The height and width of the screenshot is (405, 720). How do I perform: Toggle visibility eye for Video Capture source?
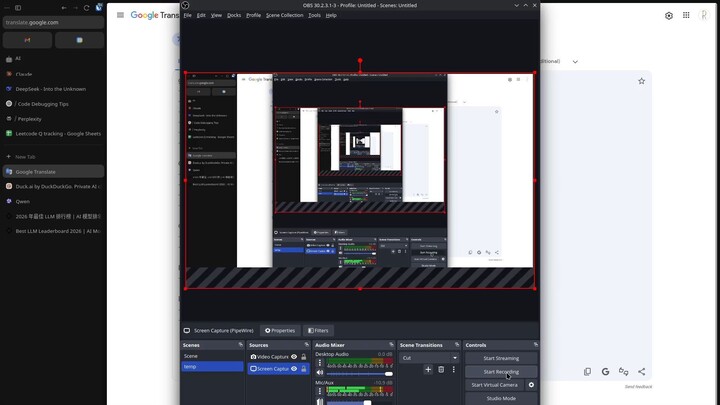point(294,357)
